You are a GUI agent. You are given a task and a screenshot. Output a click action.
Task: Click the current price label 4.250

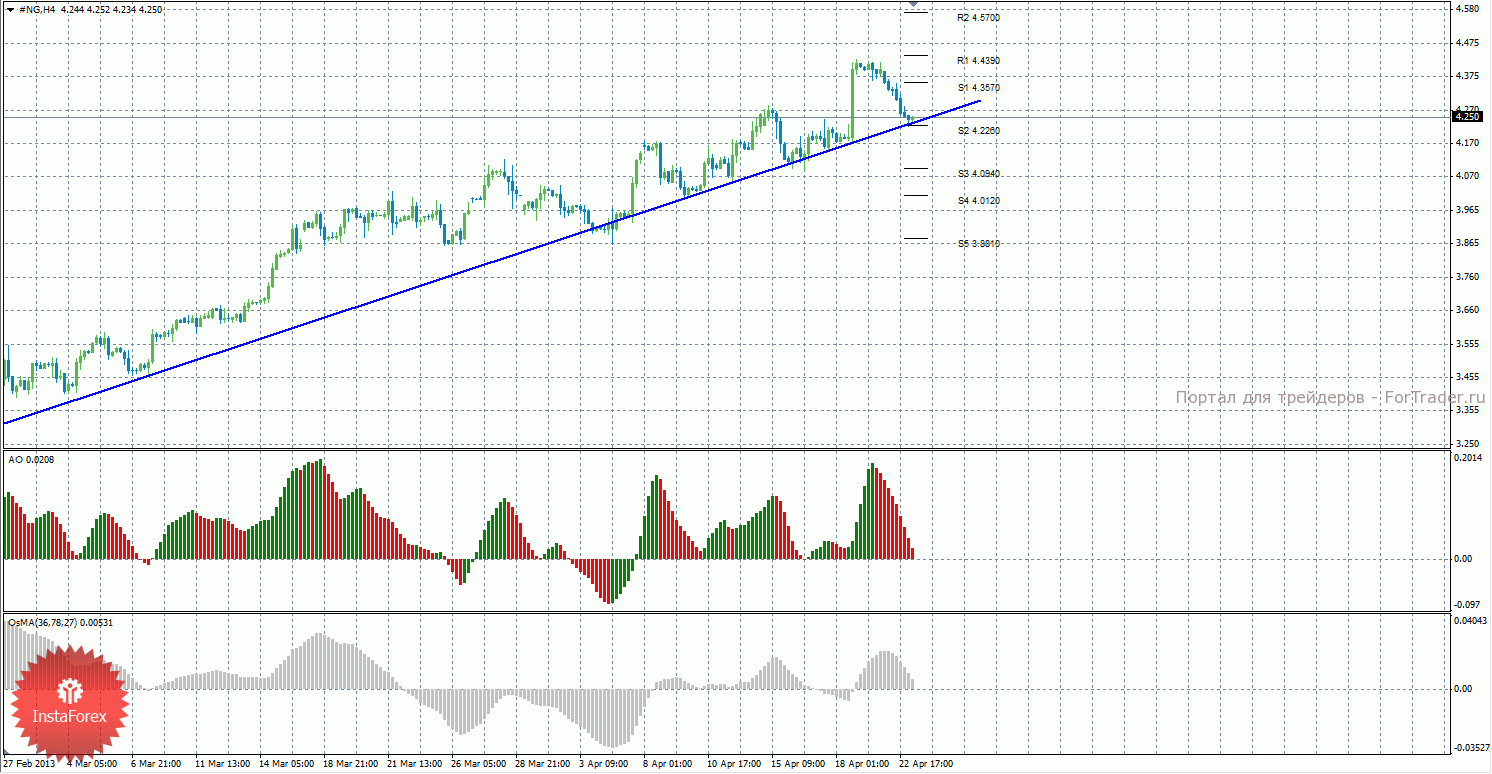coord(1467,117)
